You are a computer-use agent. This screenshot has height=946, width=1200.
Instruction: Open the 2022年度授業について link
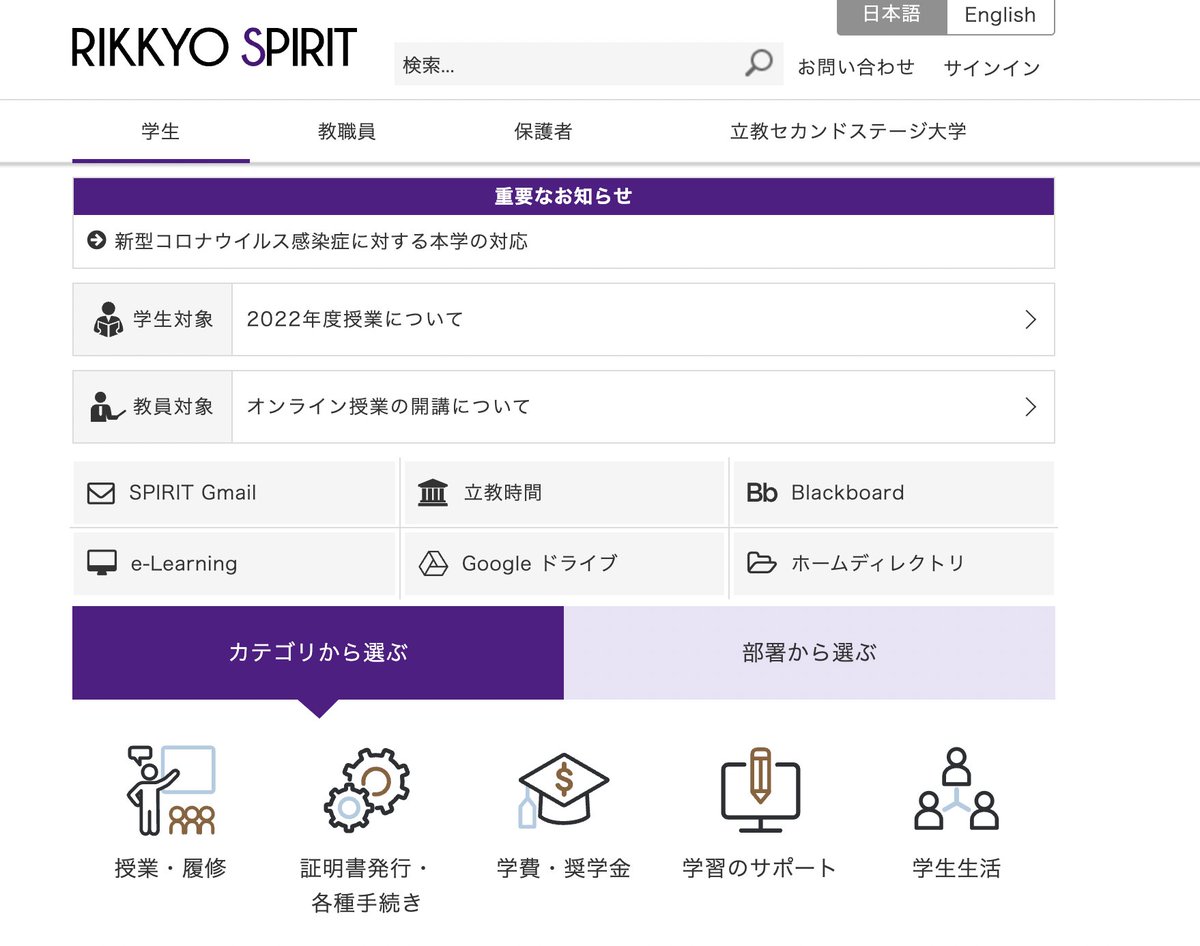pos(355,320)
